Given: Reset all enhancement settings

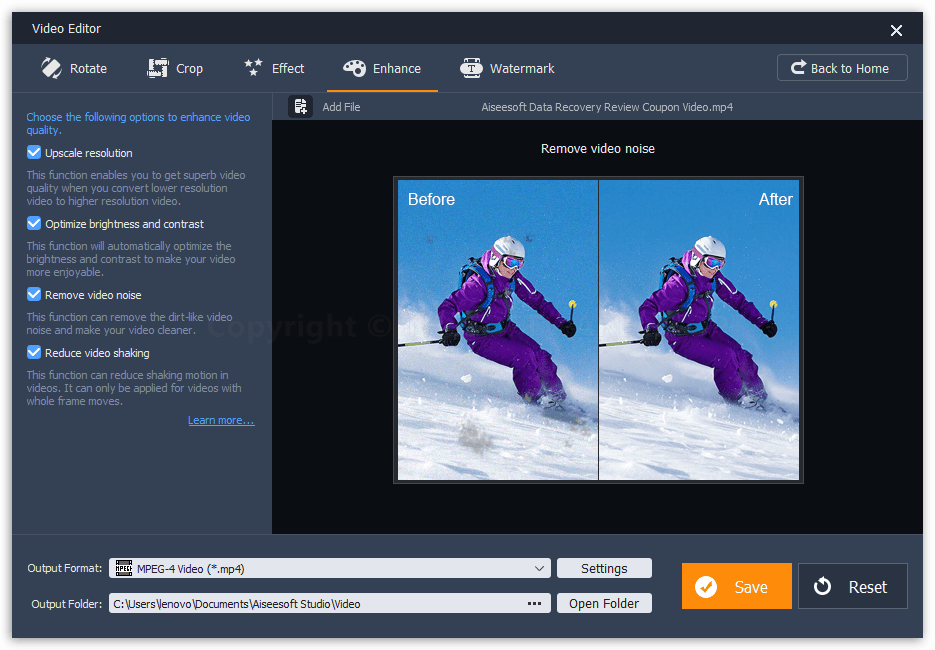Looking at the screenshot, I should (853, 586).
